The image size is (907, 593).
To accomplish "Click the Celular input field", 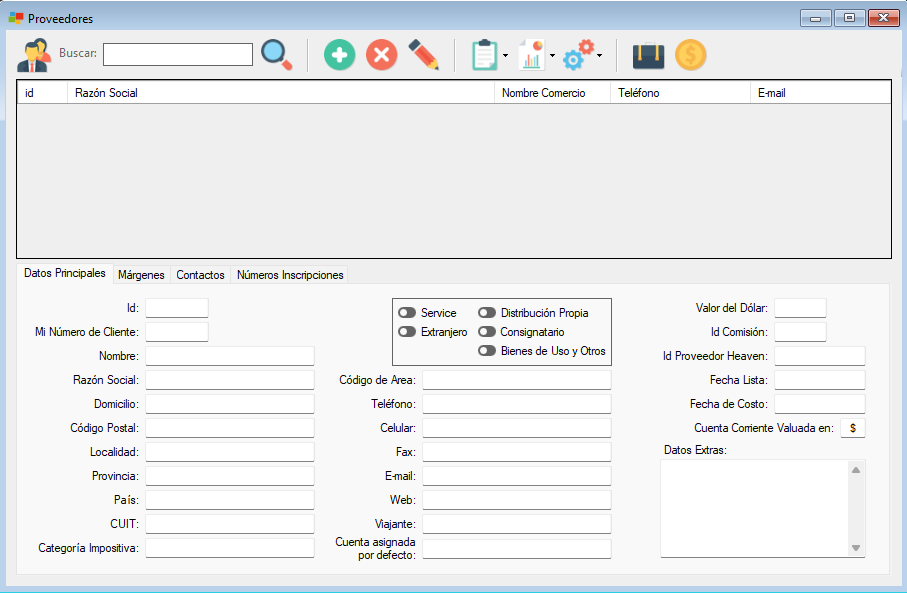I will coord(517,428).
